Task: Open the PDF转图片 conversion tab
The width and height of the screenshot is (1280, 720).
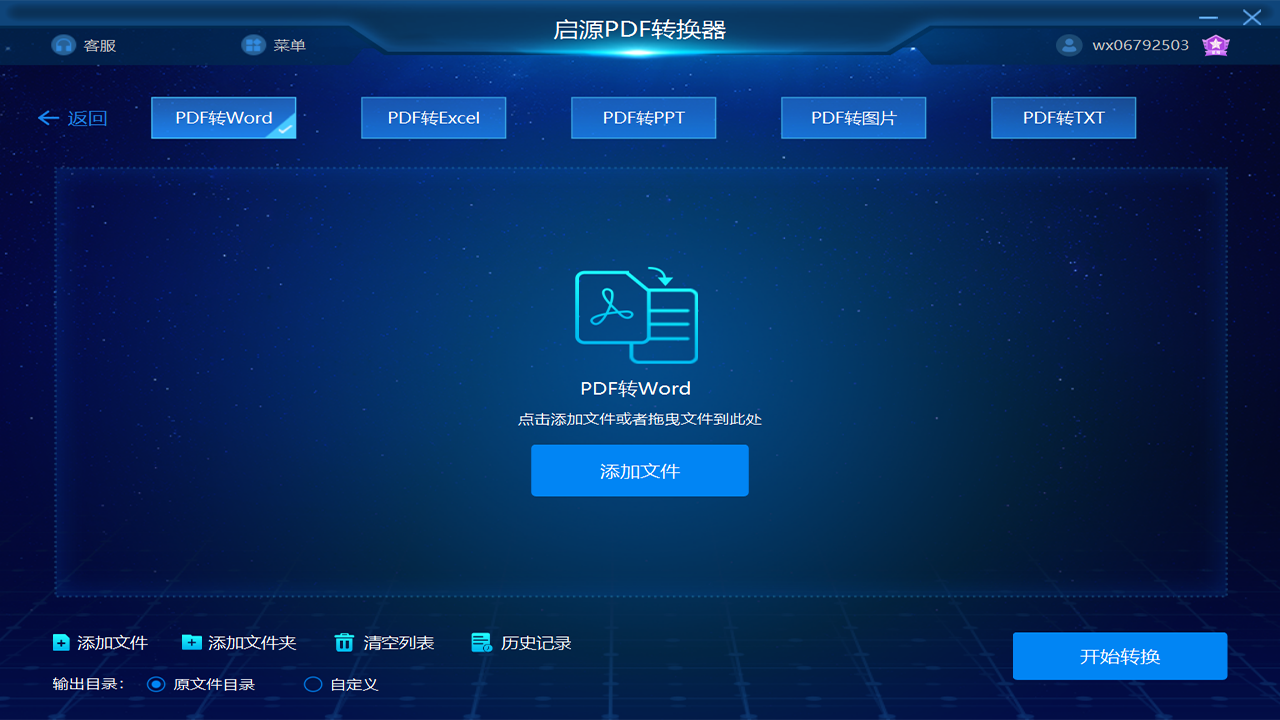Action: click(x=853, y=117)
